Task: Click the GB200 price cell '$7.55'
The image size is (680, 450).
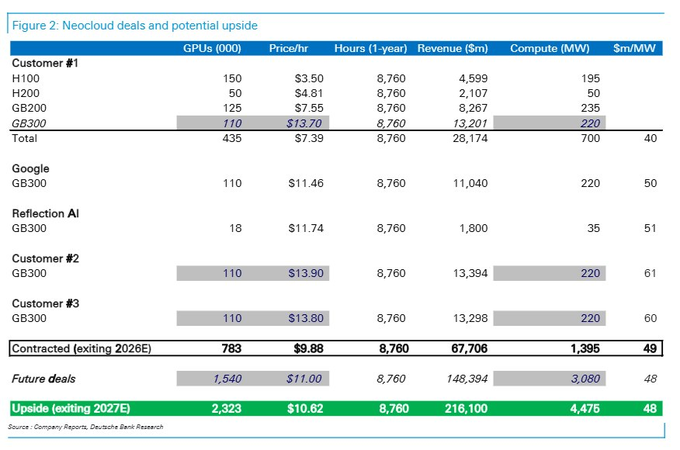Action: tap(309, 108)
